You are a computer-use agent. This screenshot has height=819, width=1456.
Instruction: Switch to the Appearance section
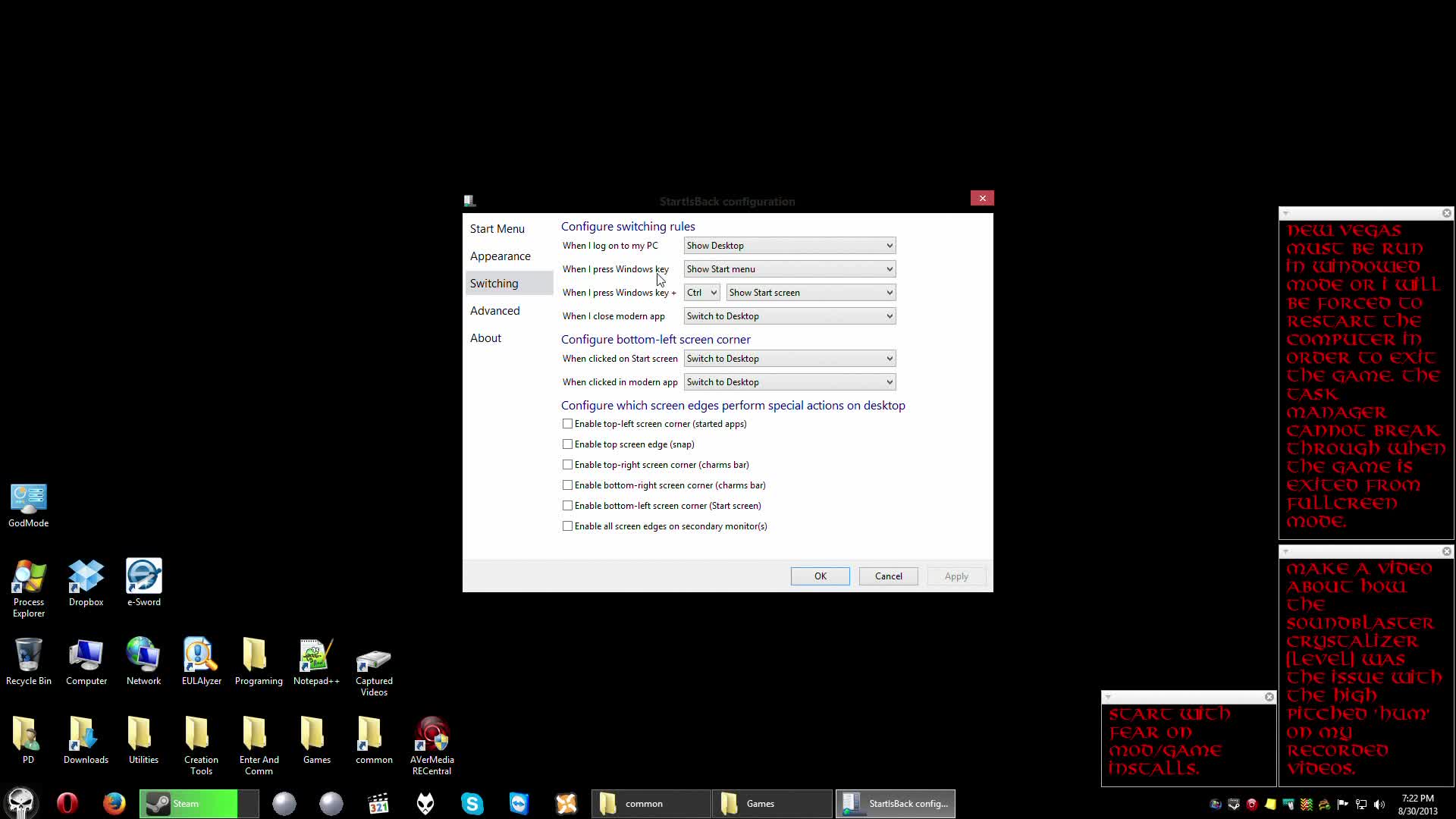500,256
